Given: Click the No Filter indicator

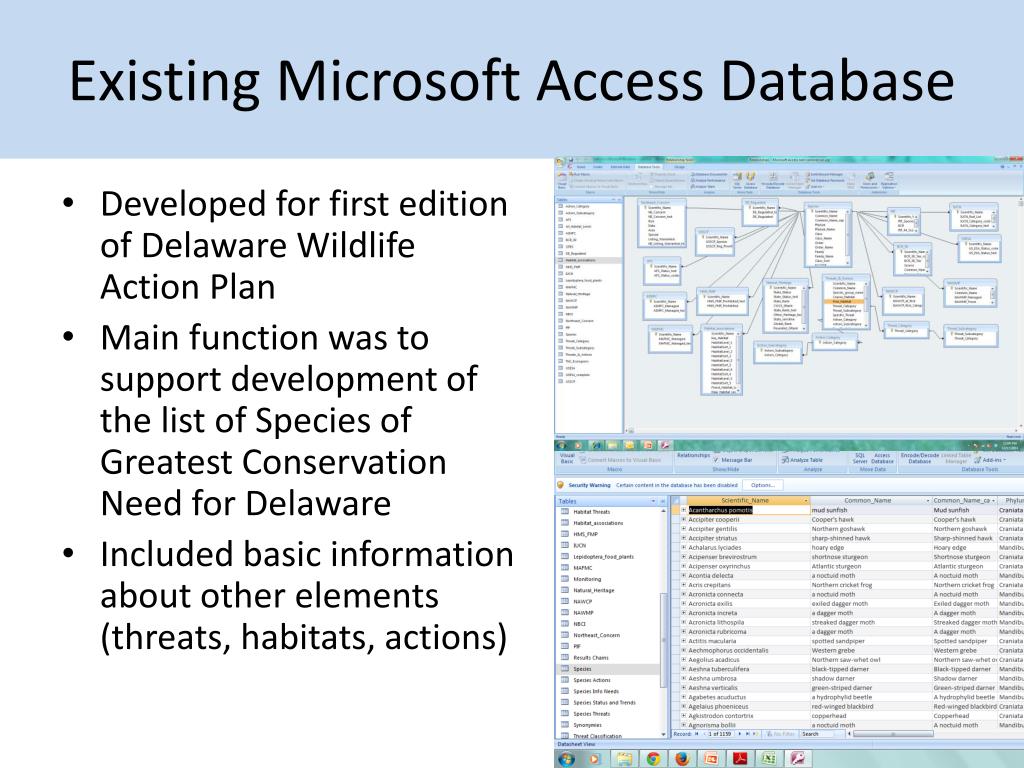Looking at the screenshot, I should (780, 734).
